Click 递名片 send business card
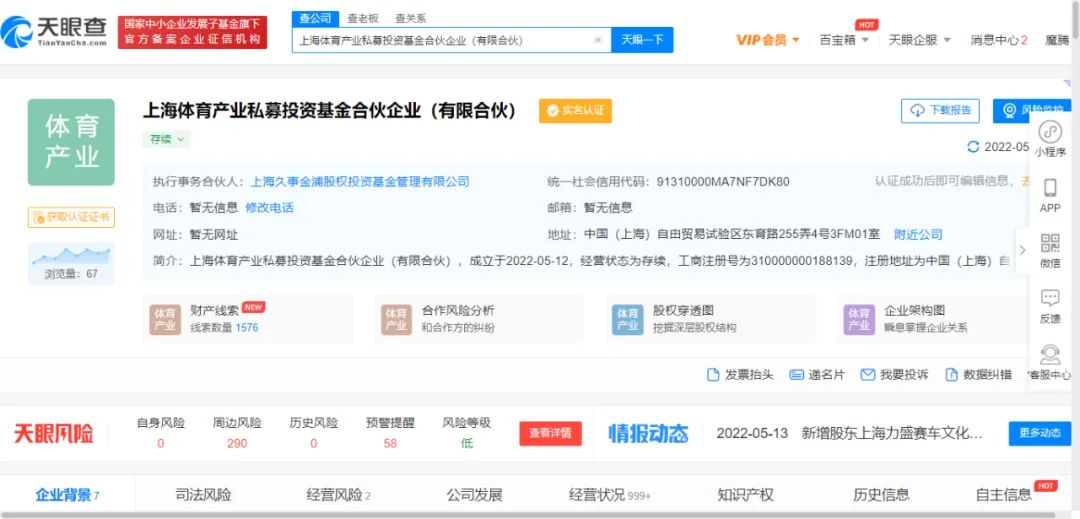Image resolution: width=1080 pixels, height=519 pixels. pos(818,374)
